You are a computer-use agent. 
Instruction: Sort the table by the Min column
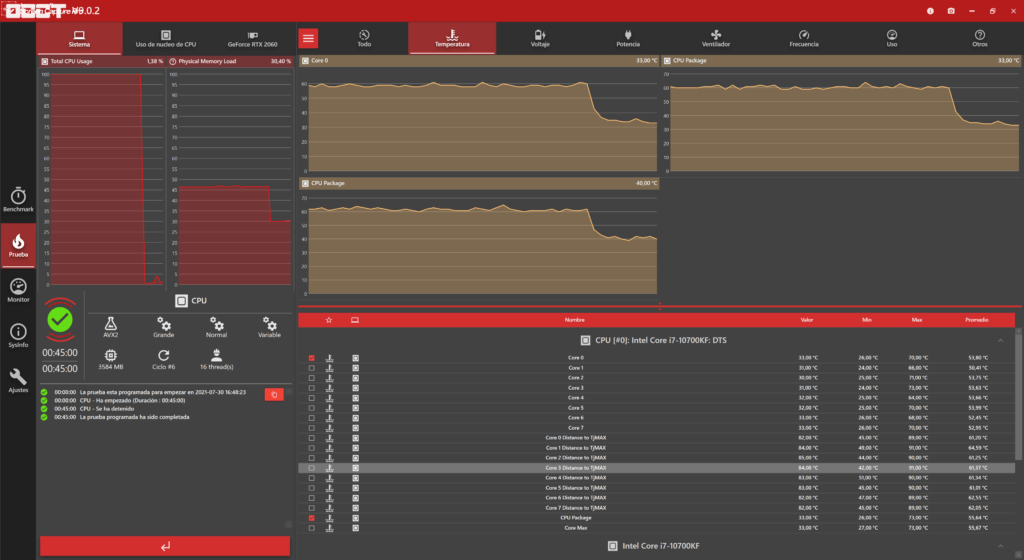867,320
